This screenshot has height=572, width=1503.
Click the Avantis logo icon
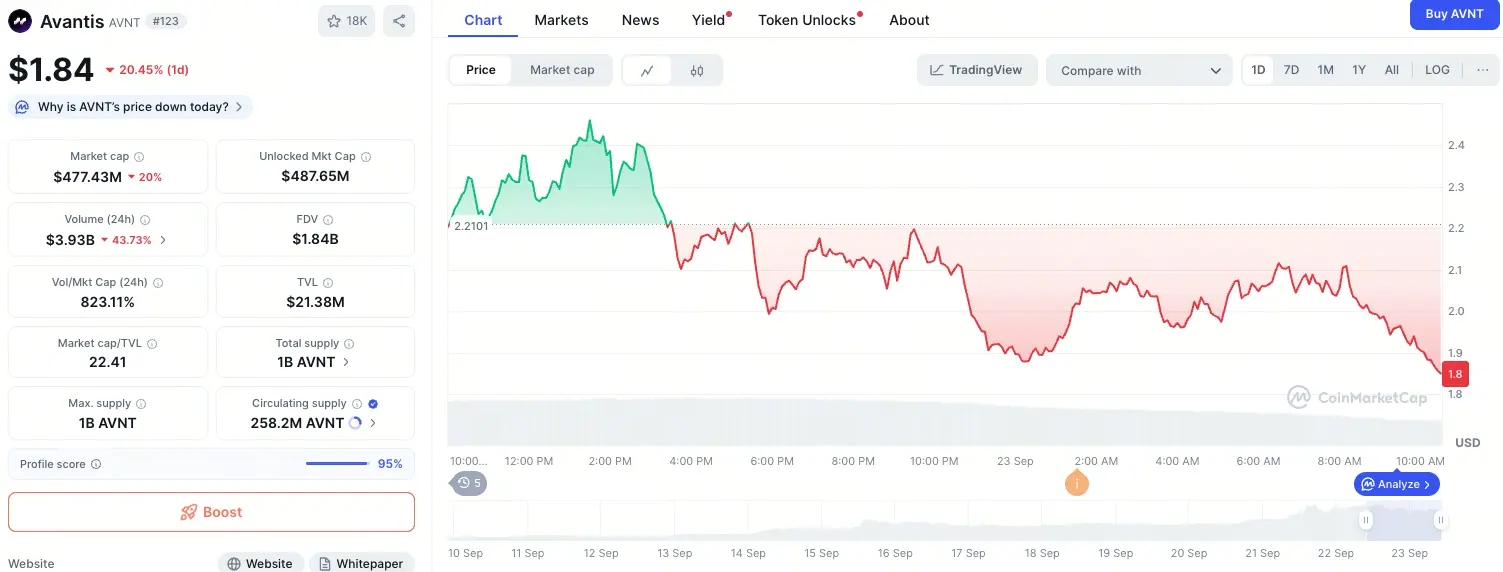tap(20, 21)
